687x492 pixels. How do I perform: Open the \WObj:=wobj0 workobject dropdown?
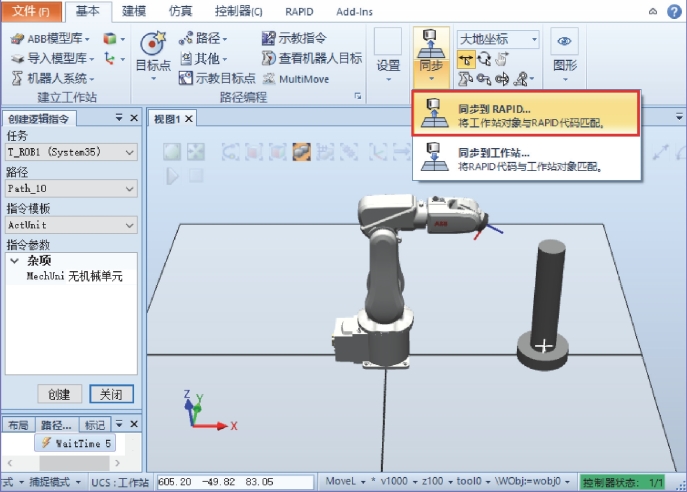coord(532,481)
